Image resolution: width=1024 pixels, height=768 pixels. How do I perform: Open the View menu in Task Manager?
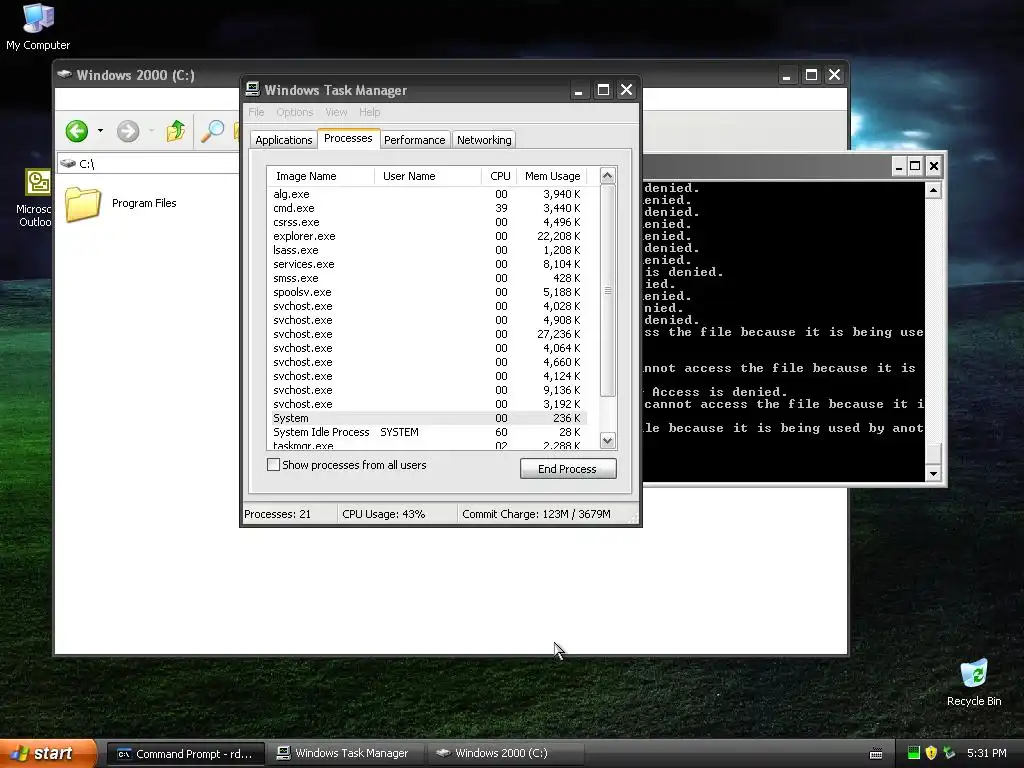[336, 112]
